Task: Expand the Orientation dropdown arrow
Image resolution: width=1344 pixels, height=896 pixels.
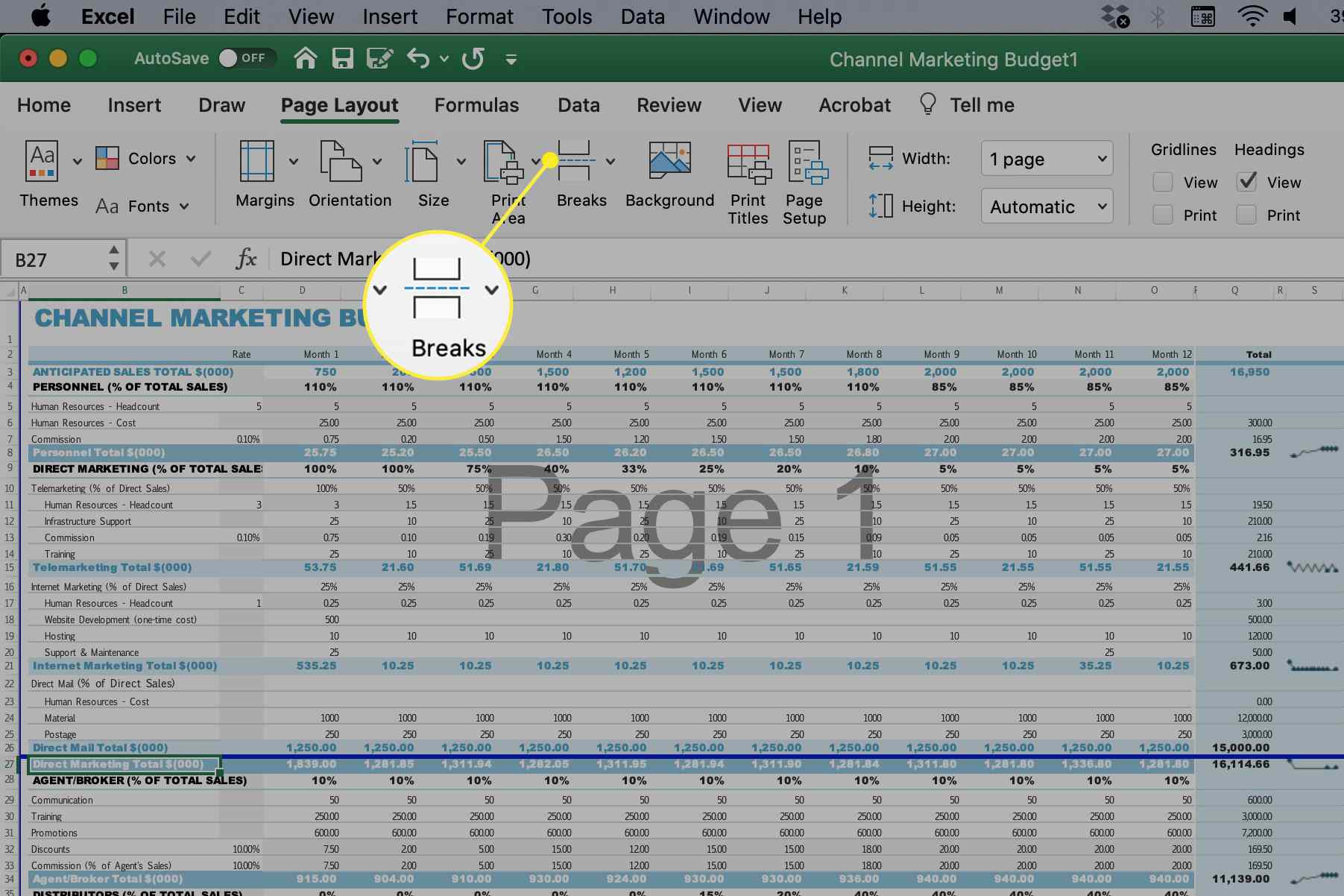Action: coord(377,161)
